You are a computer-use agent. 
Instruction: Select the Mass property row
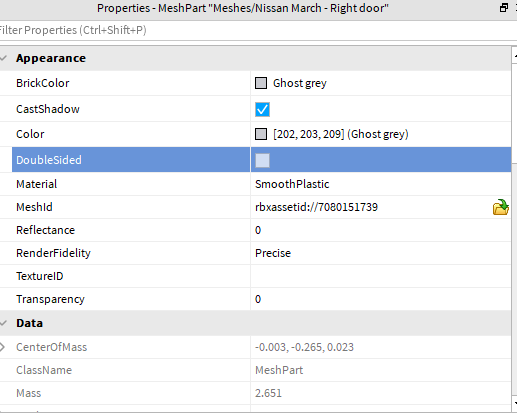(x=256, y=393)
